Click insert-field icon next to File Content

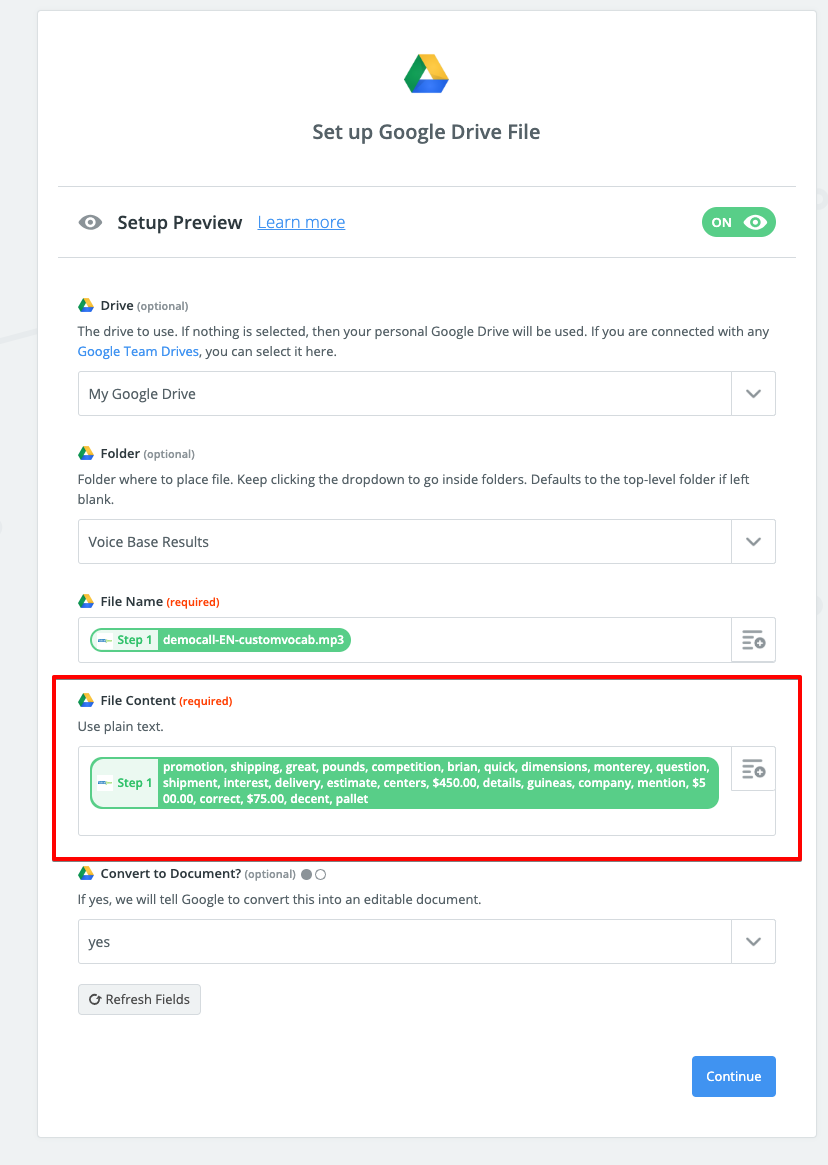pos(753,769)
